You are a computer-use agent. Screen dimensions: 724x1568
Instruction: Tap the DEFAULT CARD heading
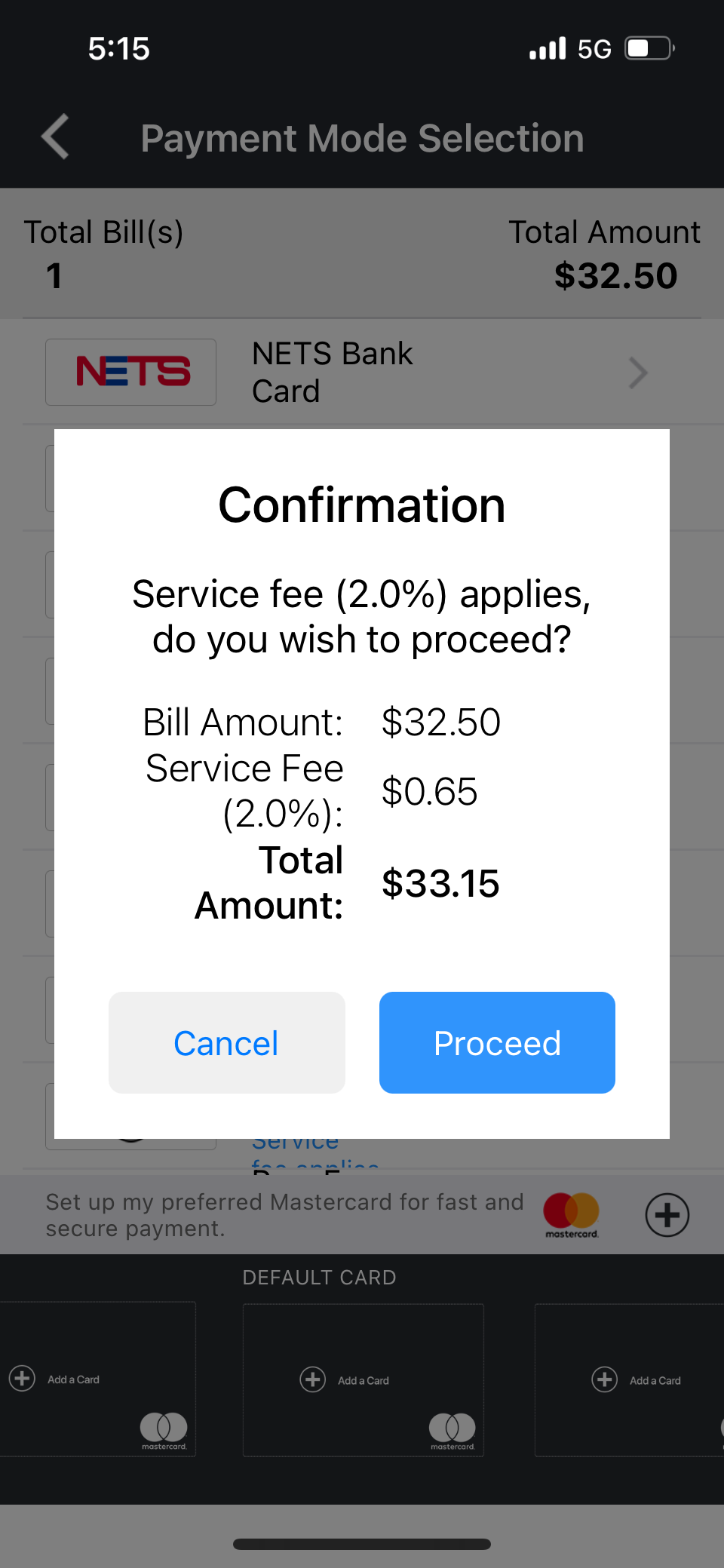click(319, 1278)
